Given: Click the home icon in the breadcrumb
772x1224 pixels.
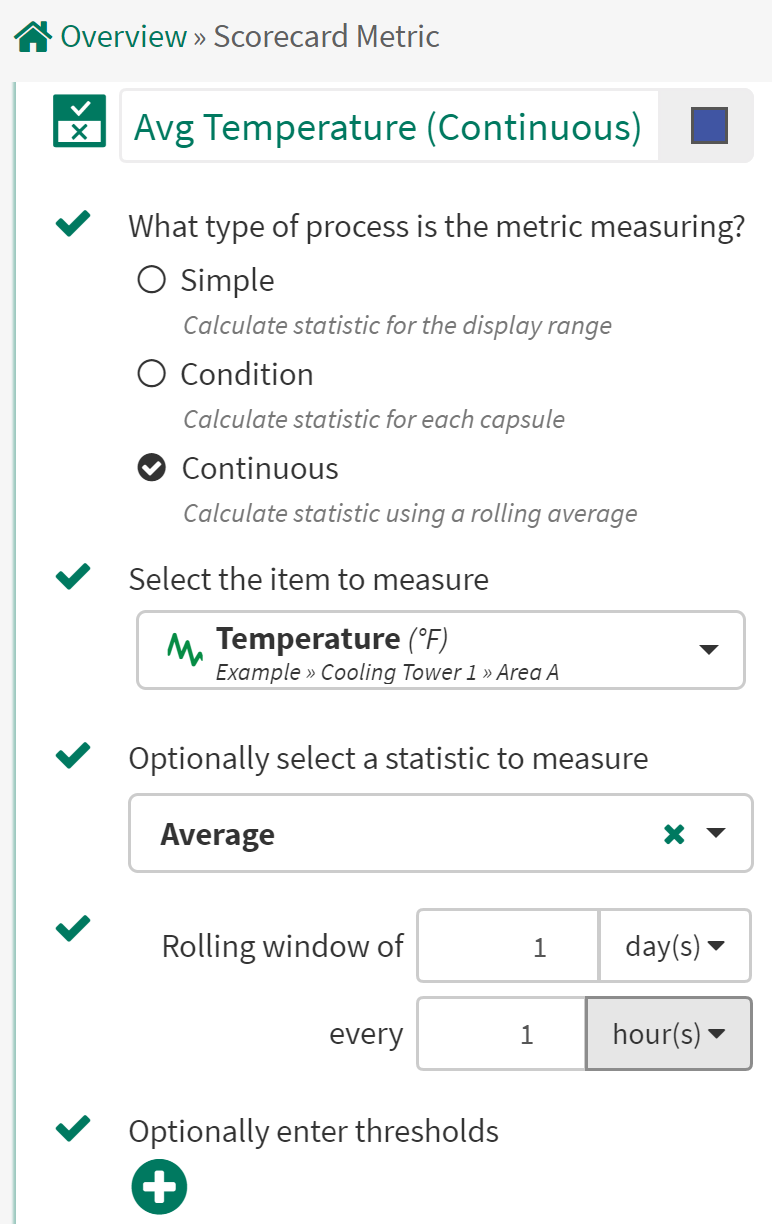Looking at the screenshot, I should [x=29, y=36].
